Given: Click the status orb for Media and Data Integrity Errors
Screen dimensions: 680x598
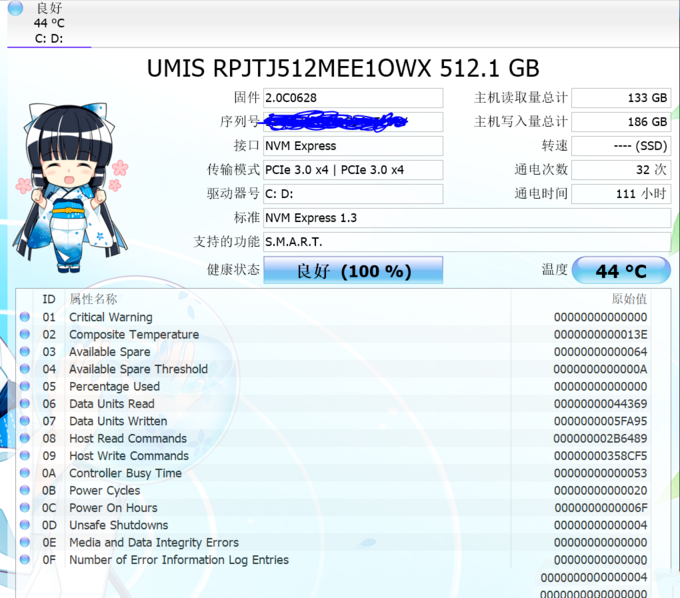Looking at the screenshot, I should coord(25,542).
